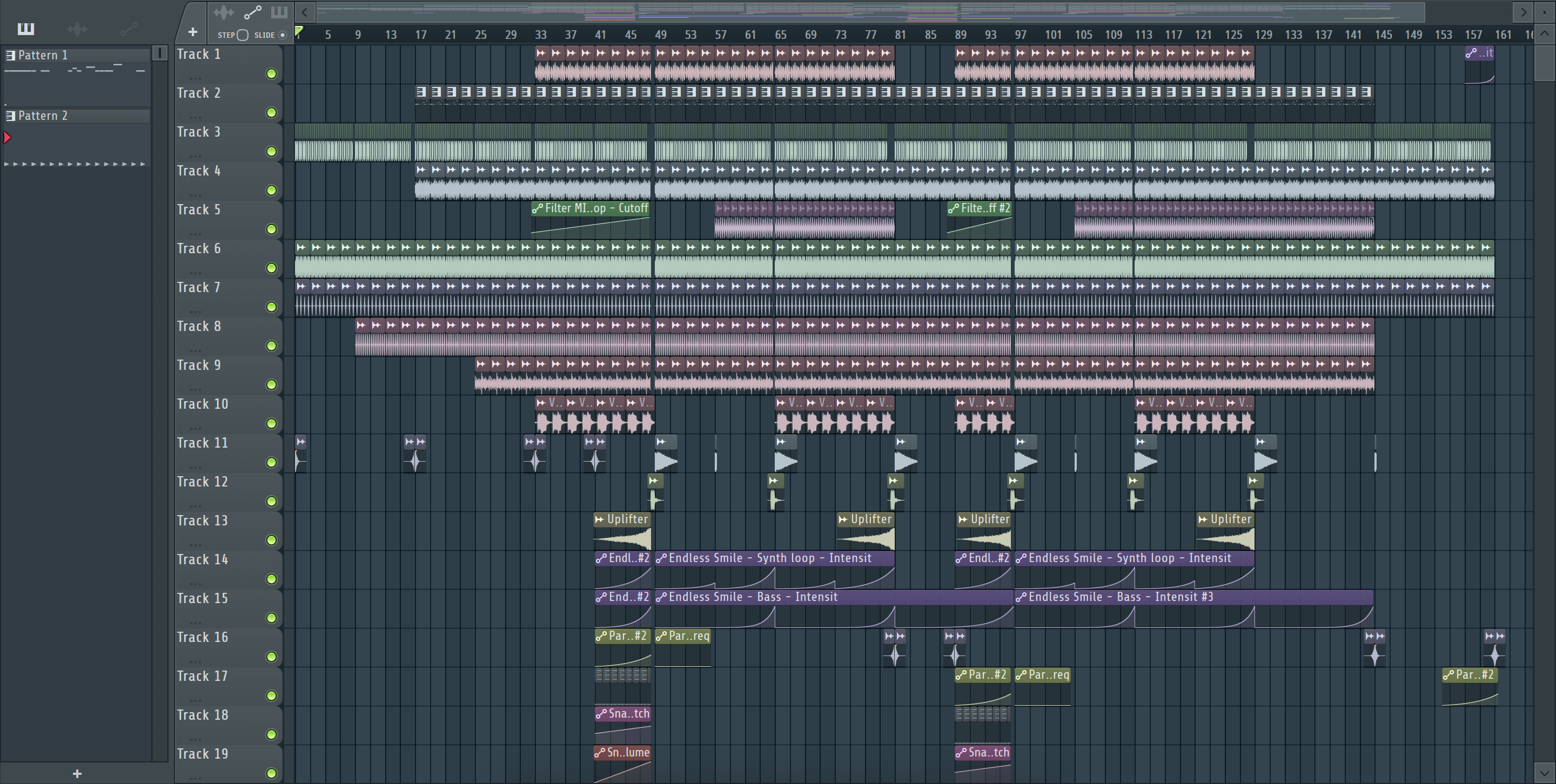Click the Pattern 1 piano roll icon
Image resolution: width=1556 pixels, height=784 pixels.
click(10, 55)
